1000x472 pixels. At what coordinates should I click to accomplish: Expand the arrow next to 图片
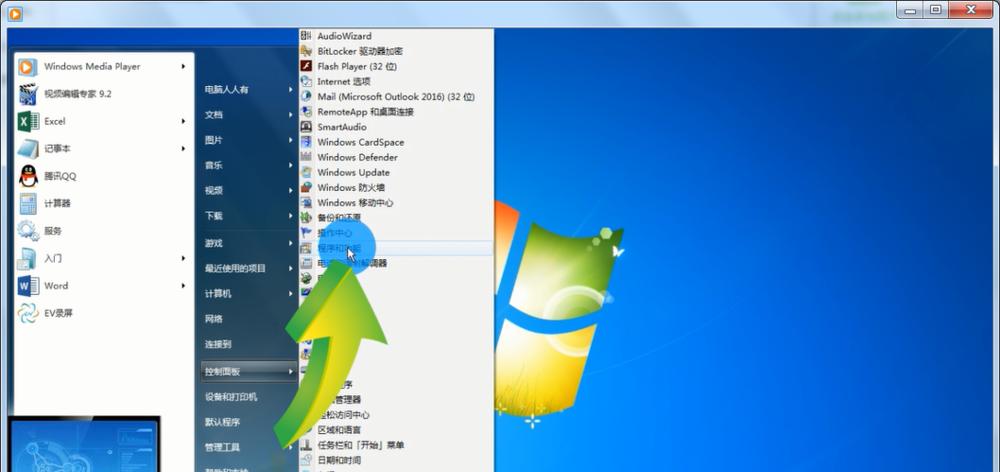pyautogui.click(x=291, y=140)
